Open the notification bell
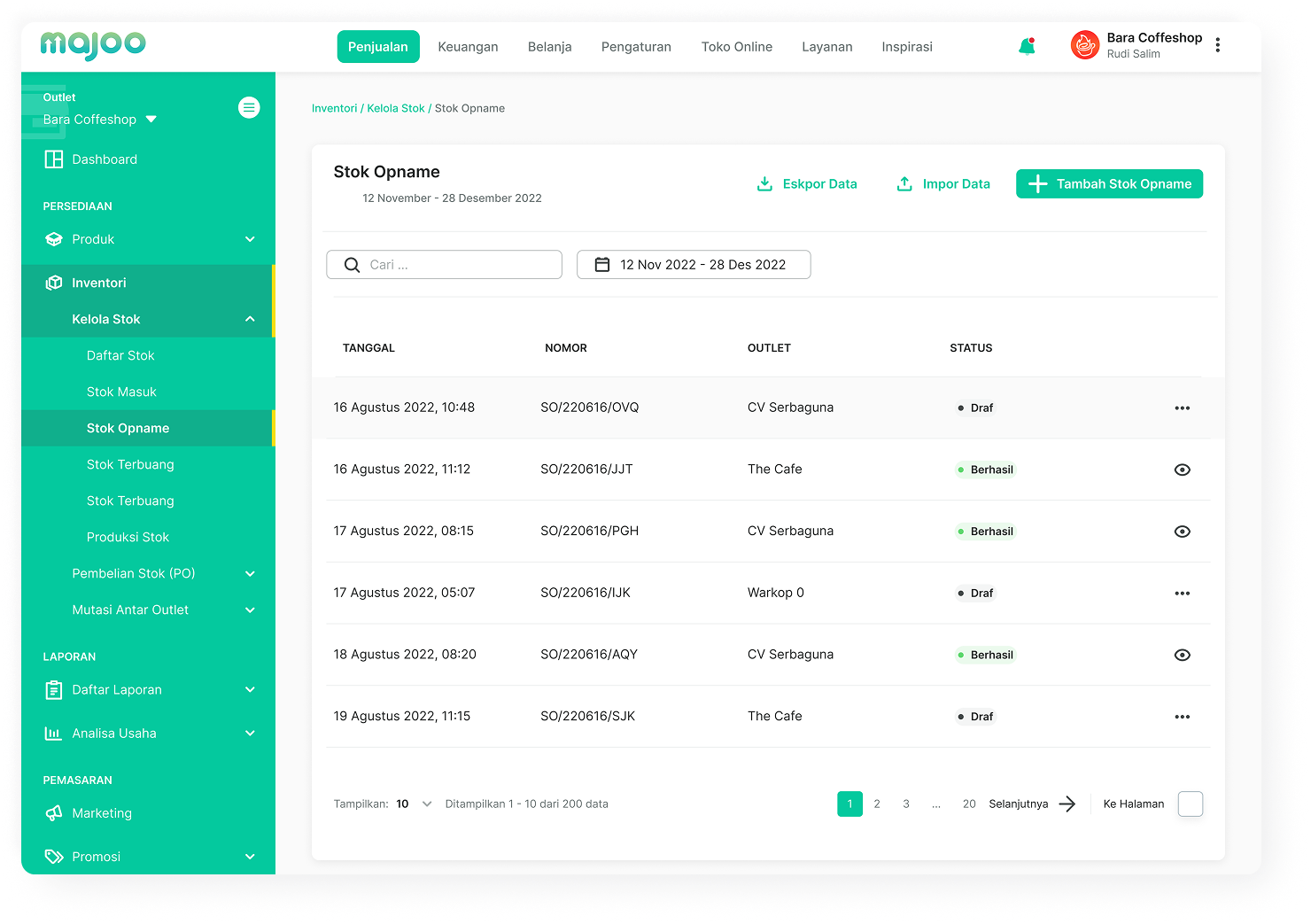The image size is (1311, 924). tap(1027, 46)
